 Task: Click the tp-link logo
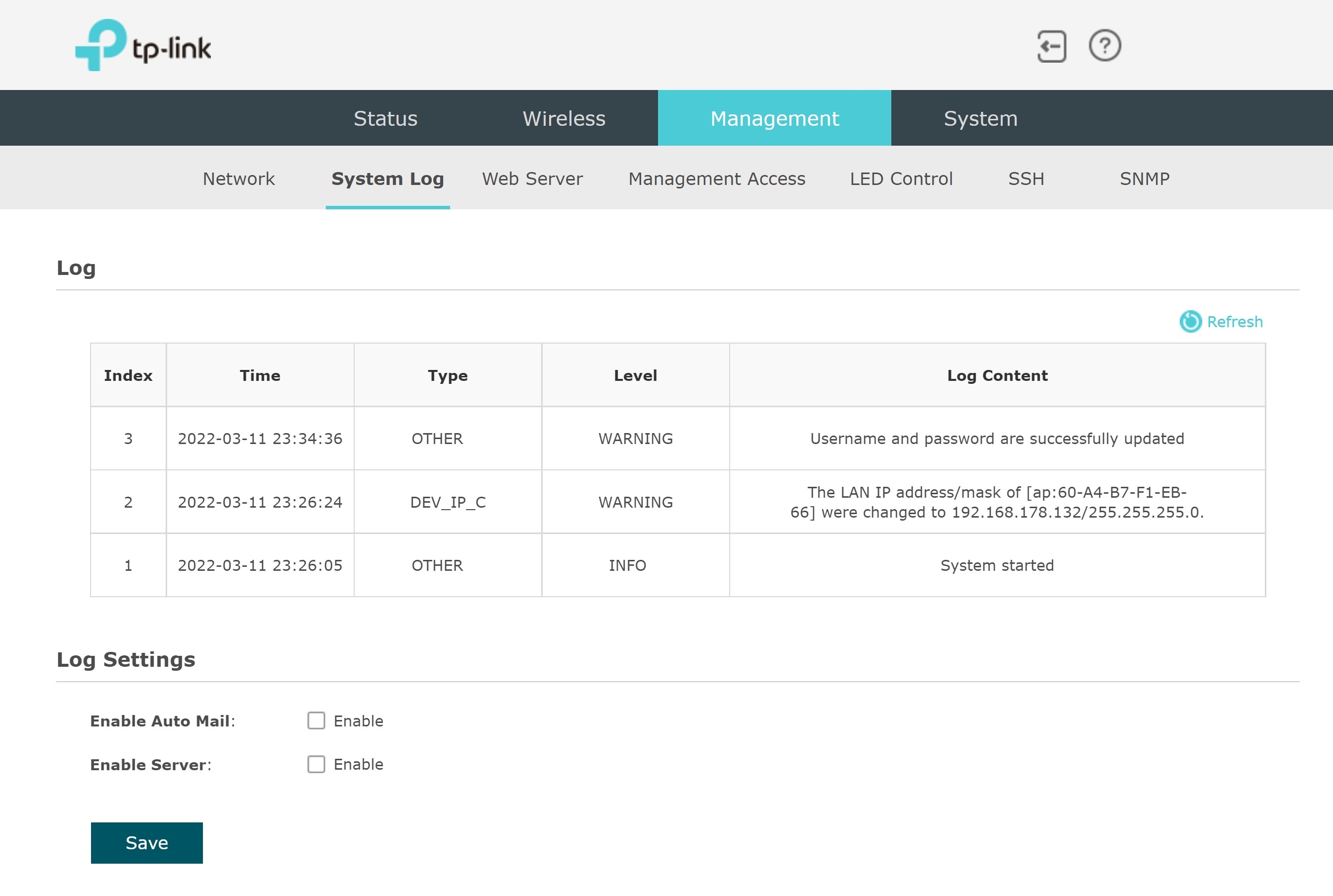(x=143, y=46)
